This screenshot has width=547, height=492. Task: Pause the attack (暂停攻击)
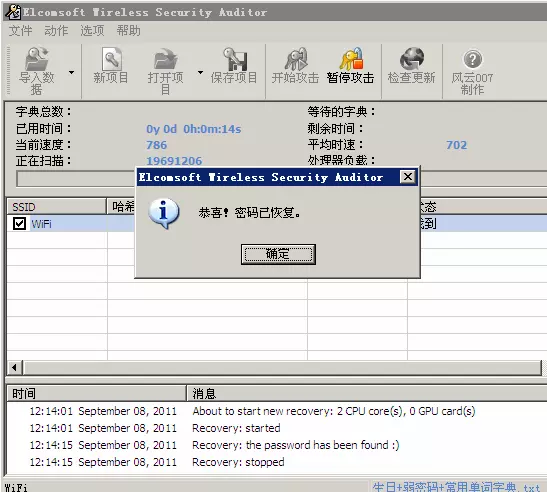coord(350,66)
